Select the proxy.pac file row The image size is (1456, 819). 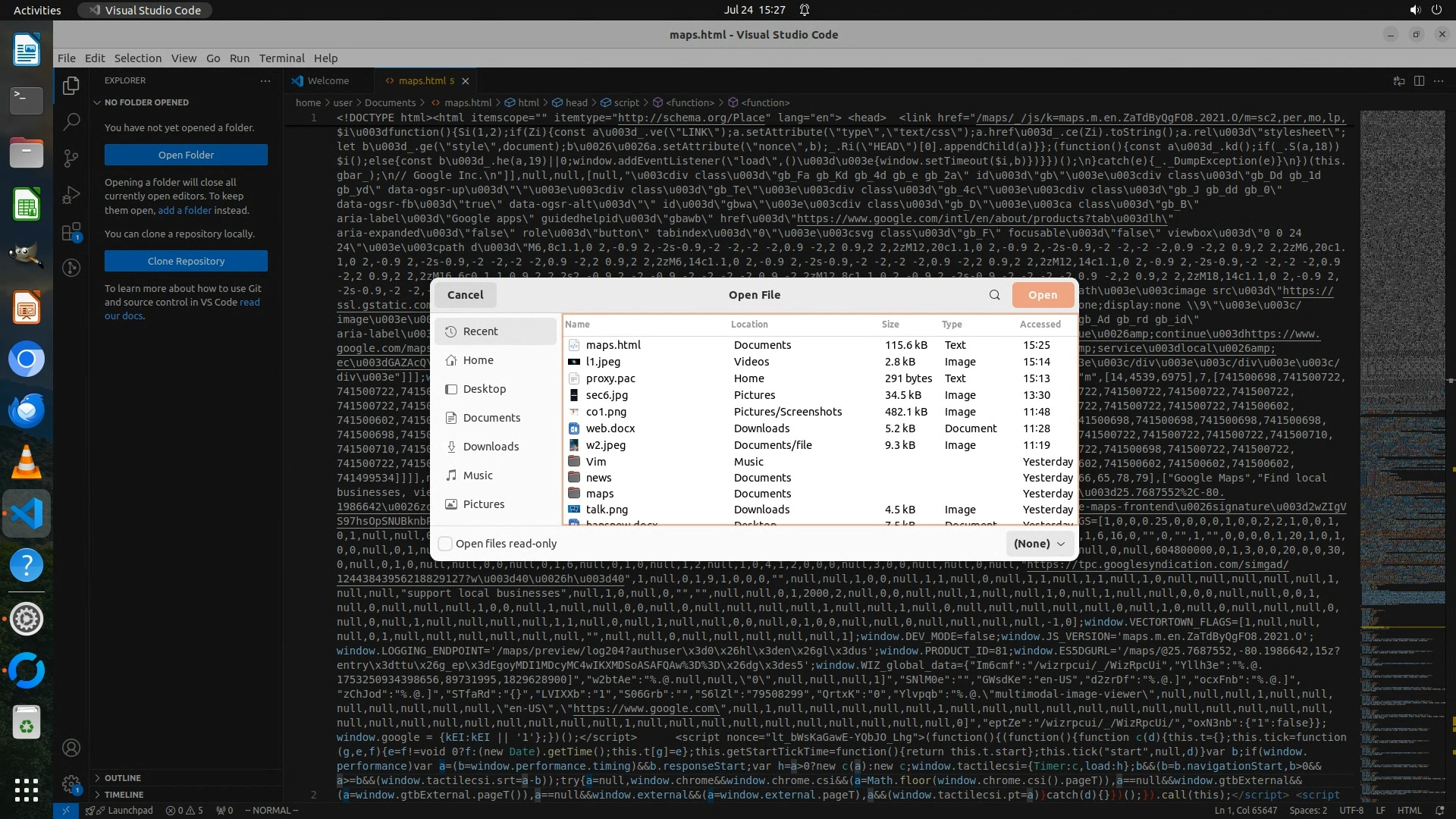(x=610, y=378)
